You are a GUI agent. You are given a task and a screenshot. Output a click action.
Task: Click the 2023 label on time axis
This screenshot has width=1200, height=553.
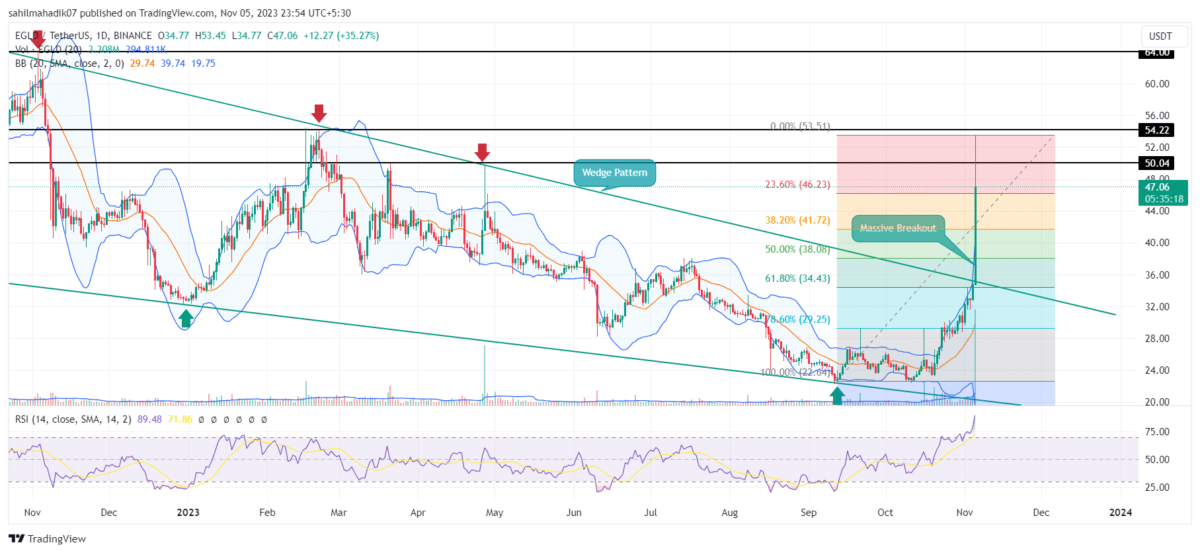188,511
